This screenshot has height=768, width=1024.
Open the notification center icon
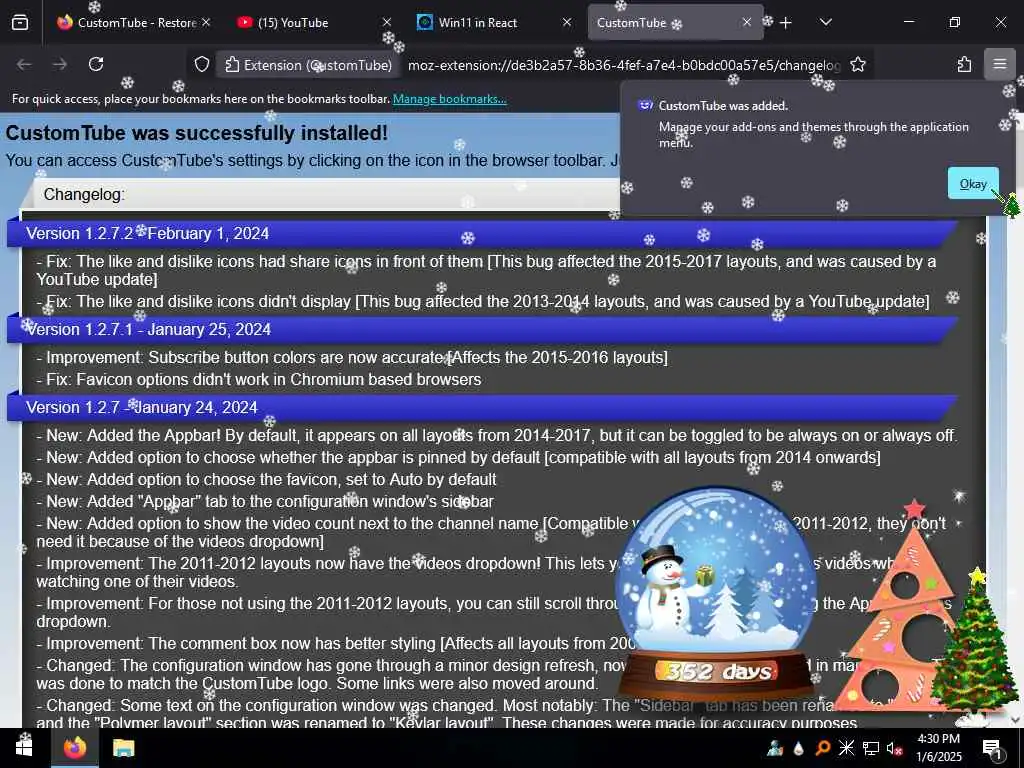[x=992, y=748]
